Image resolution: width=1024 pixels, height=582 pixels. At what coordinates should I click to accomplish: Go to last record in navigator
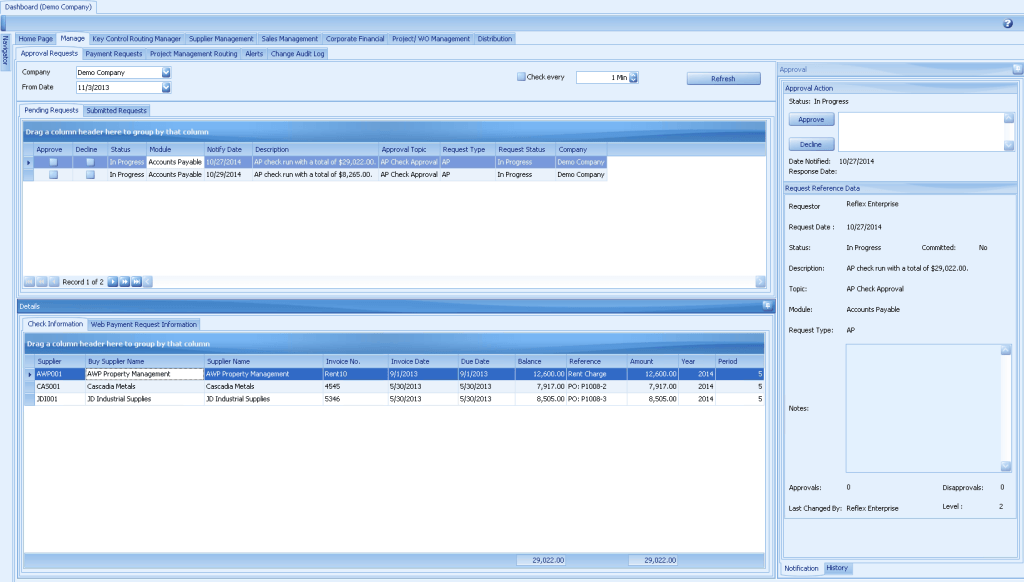(136, 282)
